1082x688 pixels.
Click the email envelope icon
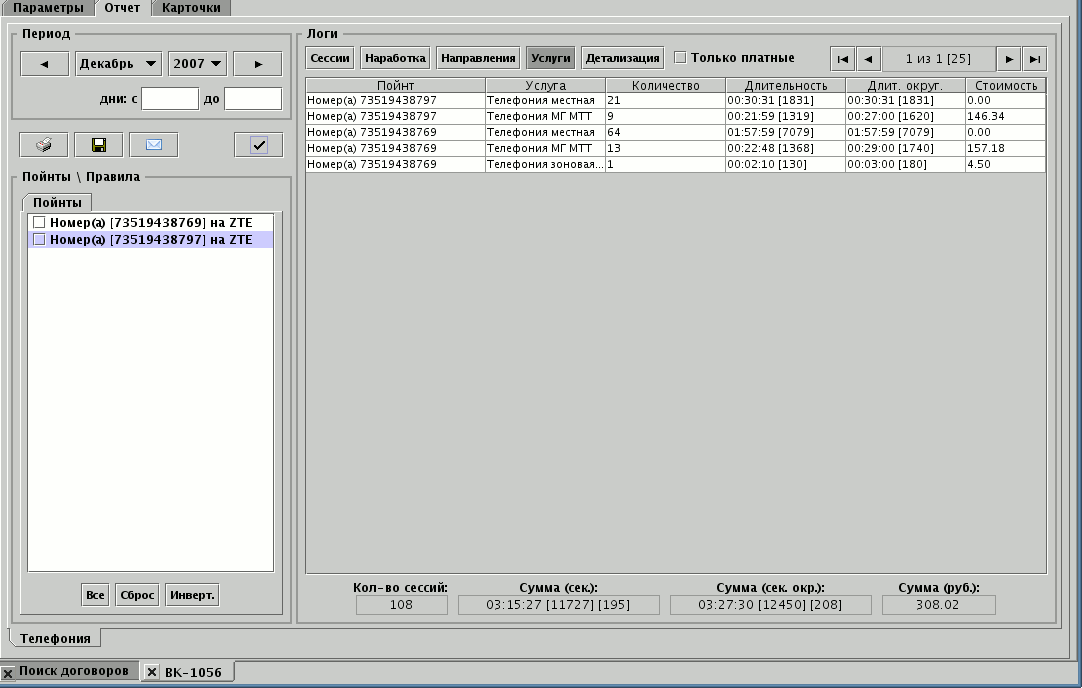click(153, 145)
